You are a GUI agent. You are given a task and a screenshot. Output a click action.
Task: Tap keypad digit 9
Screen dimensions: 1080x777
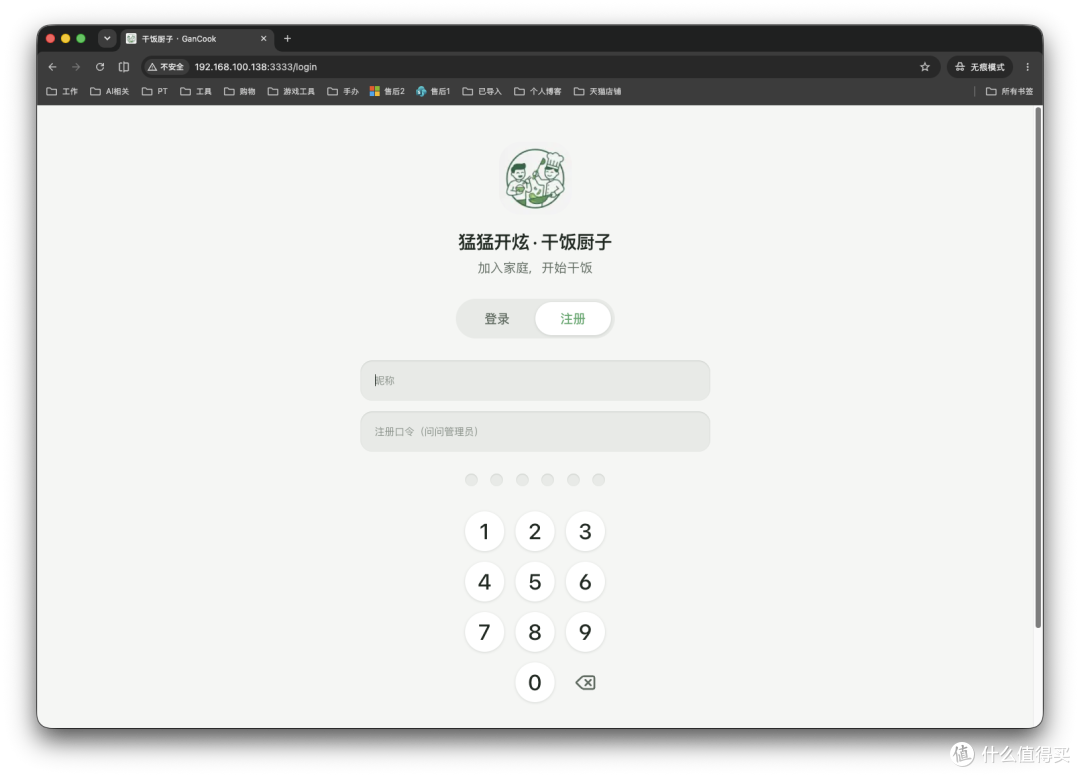point(585,632)
